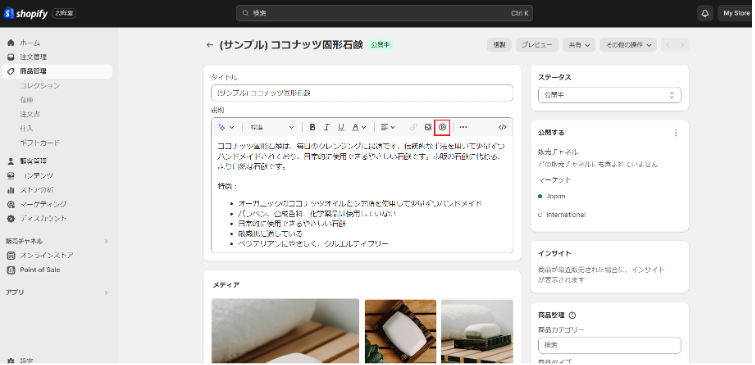
Task: Insert an image with the picture icon
Action: [x=428, y=127]
